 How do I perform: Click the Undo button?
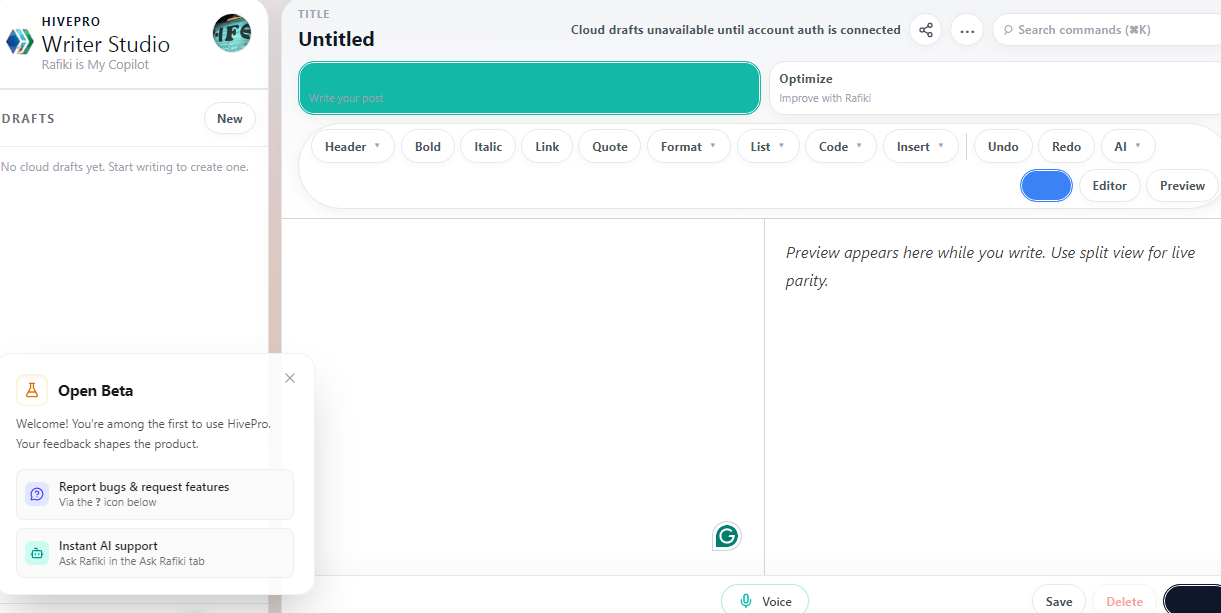tap(1003, 146)
